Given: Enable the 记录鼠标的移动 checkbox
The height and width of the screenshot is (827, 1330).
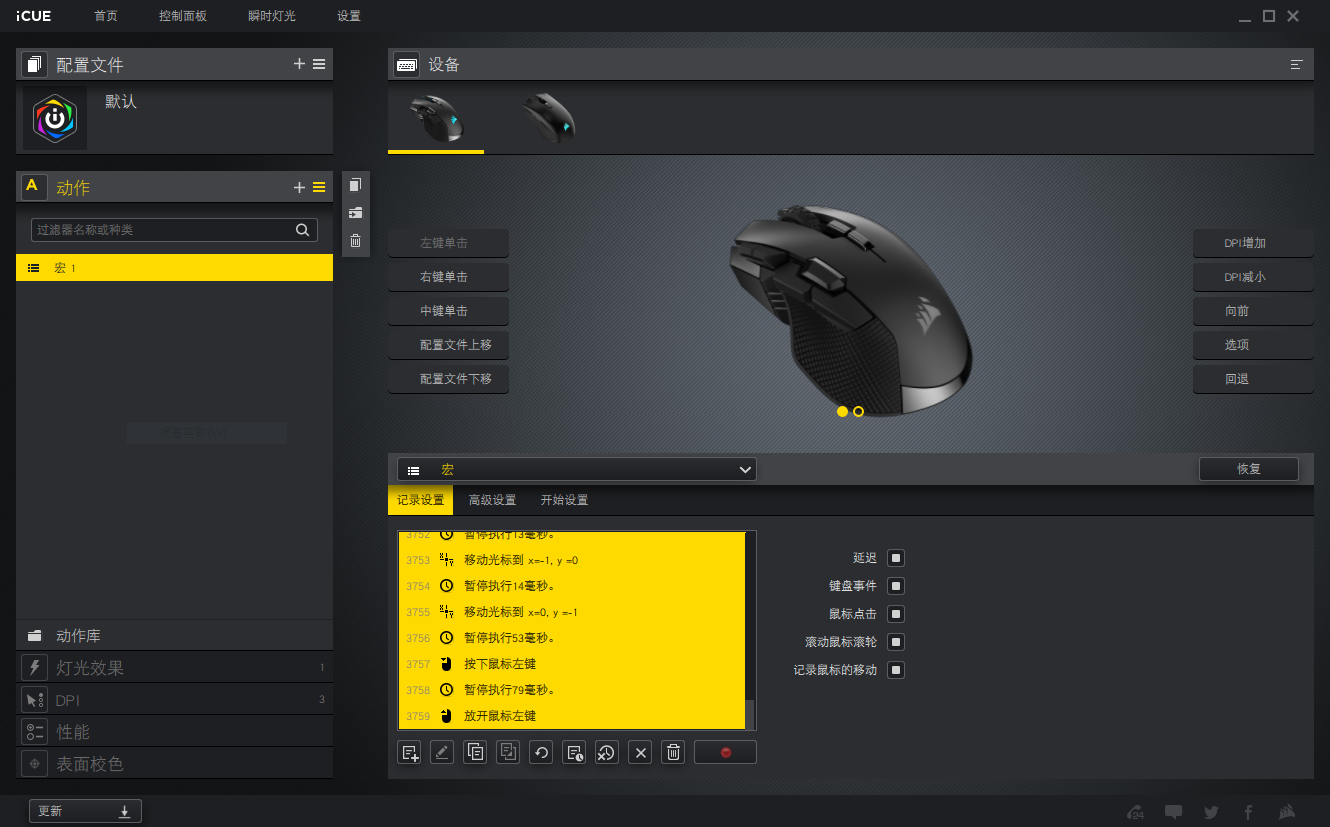Looking at the screenshot, I should click(896, 670).
